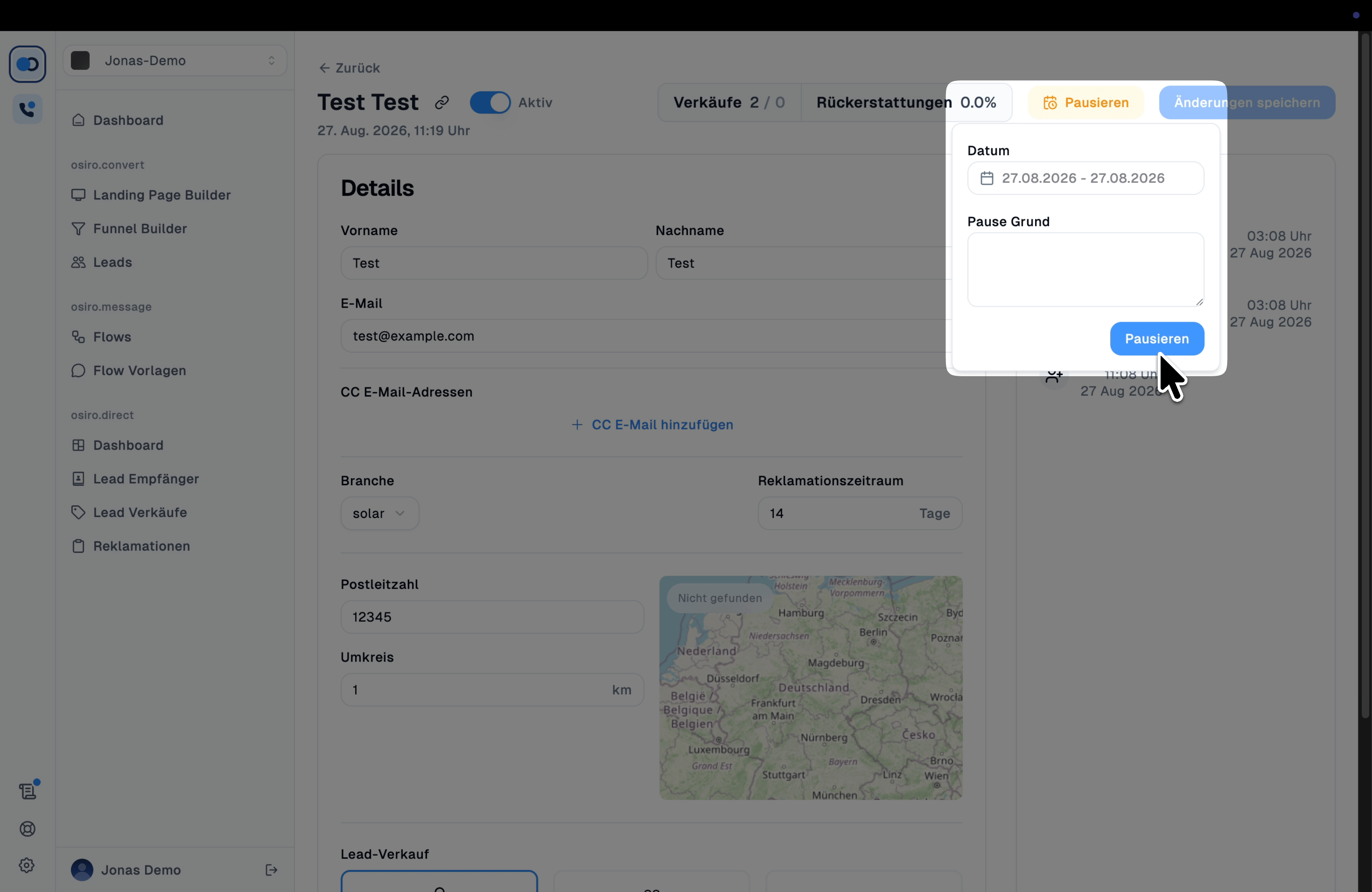Image resolution: width=1372 pixels, height=892 pixels.
Task: Open Flow Vorlagen menu item
Action: tap(140, 370)
